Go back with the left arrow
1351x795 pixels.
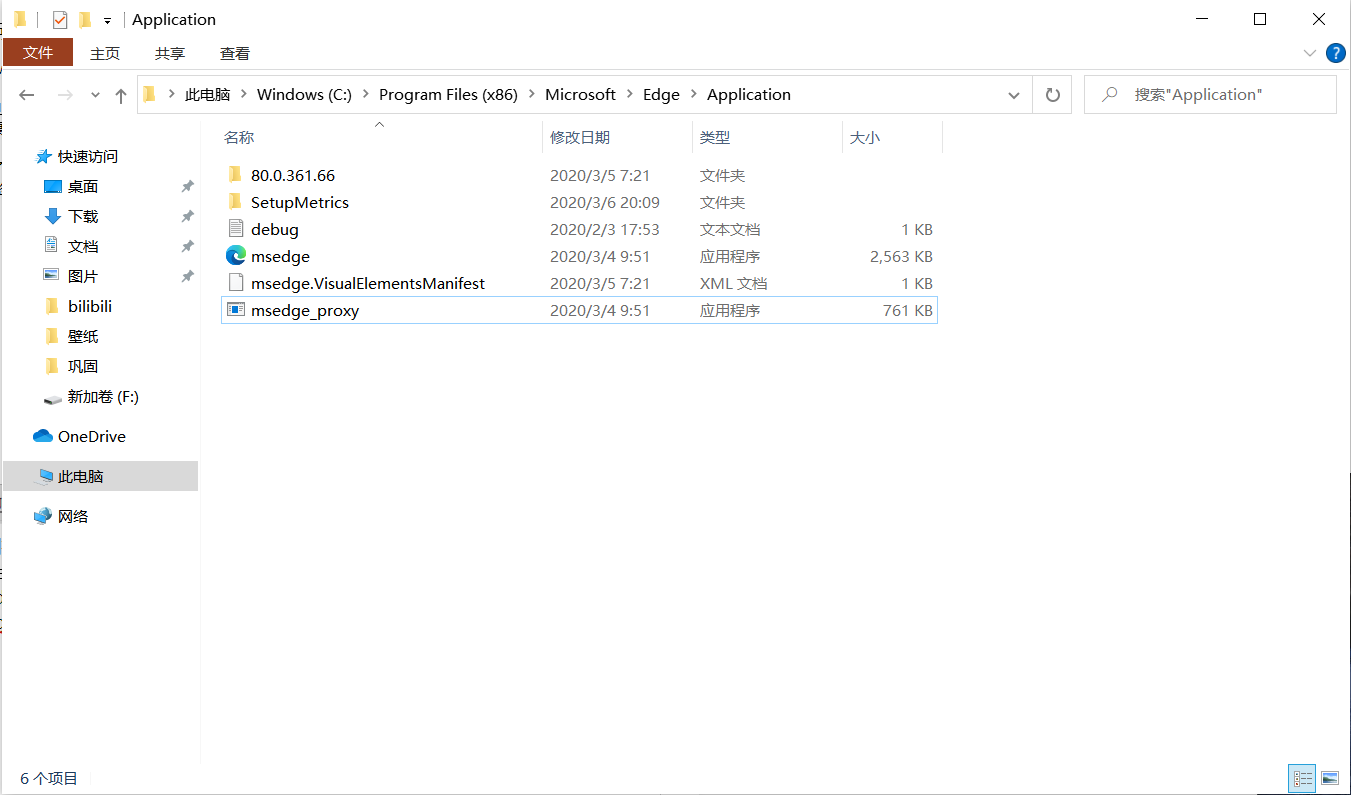27,95
